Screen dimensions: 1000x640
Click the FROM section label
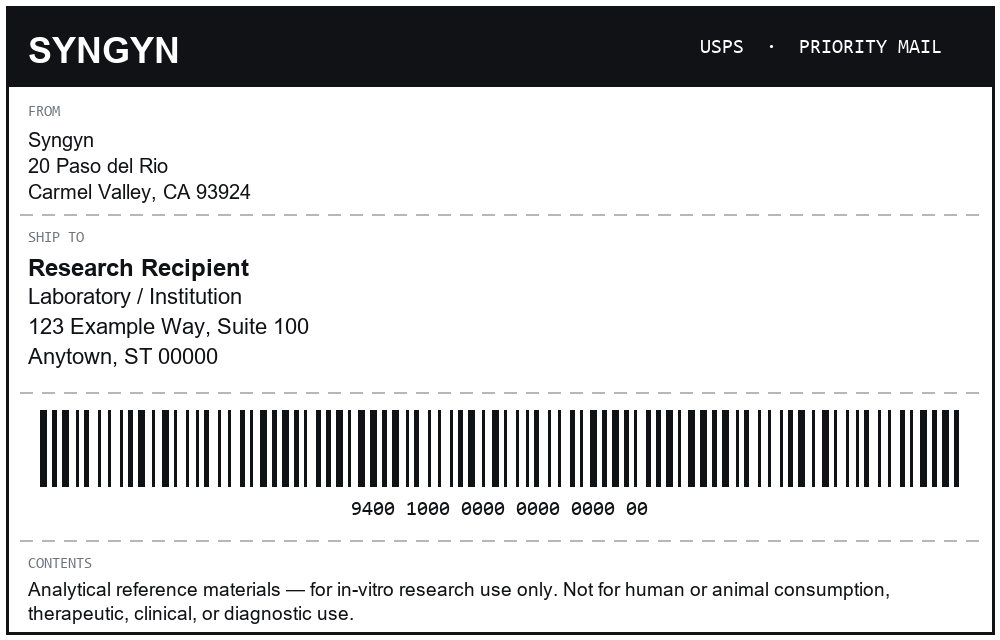(44, 112)
